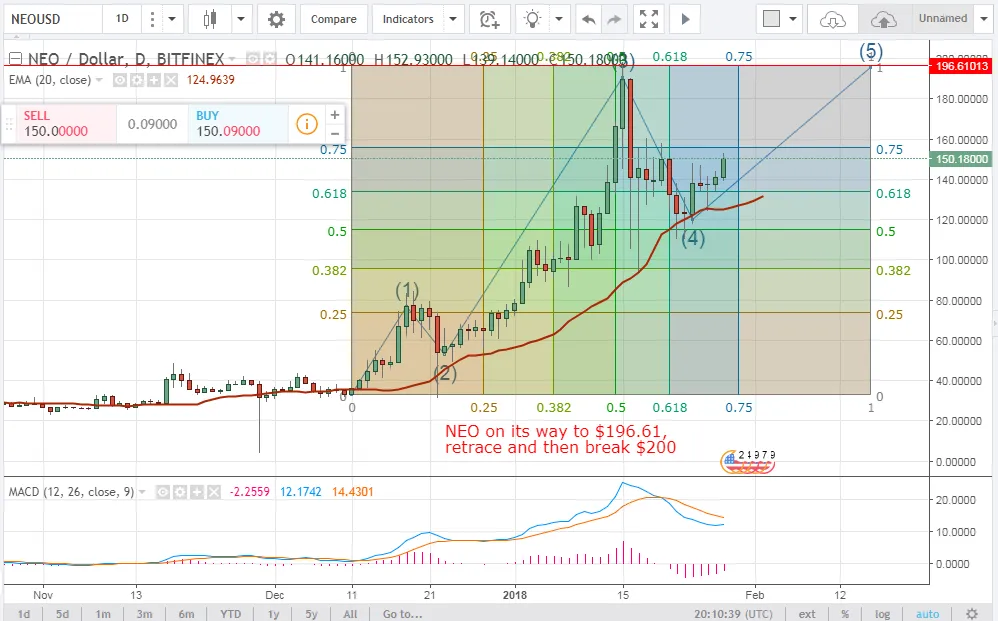
Task: Click the Compare button
Action: coord(334,19)
